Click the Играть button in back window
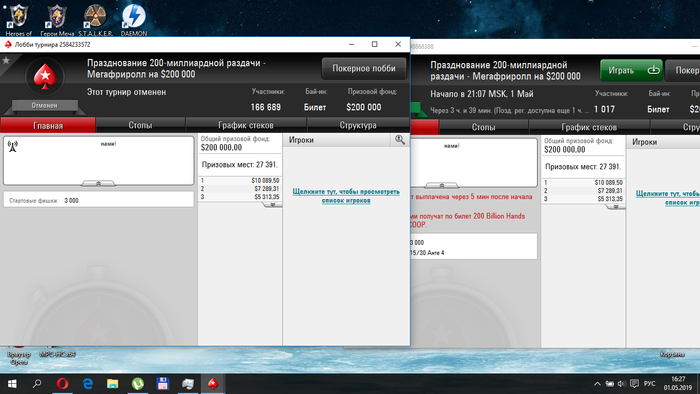Viewport: 700px width, 394px height. point(631,71)
